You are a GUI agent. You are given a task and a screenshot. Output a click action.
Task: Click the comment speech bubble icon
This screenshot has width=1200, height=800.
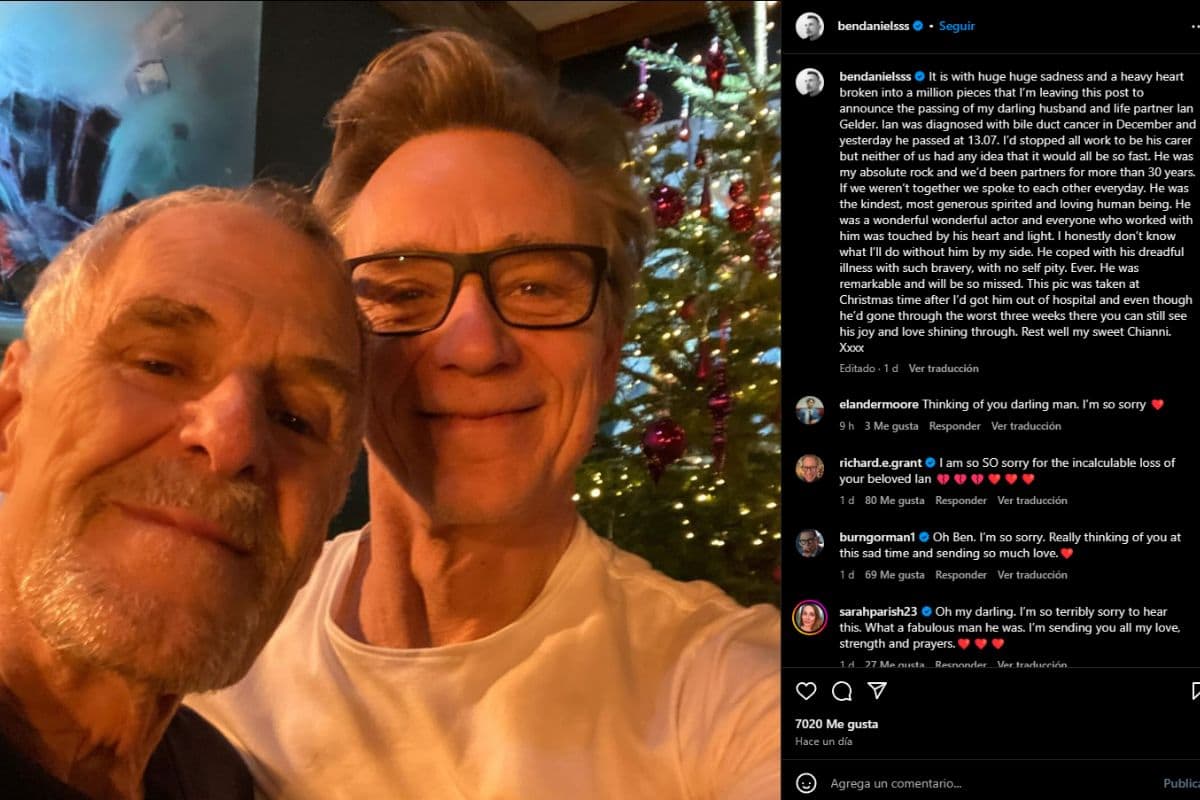coord(842,691)
